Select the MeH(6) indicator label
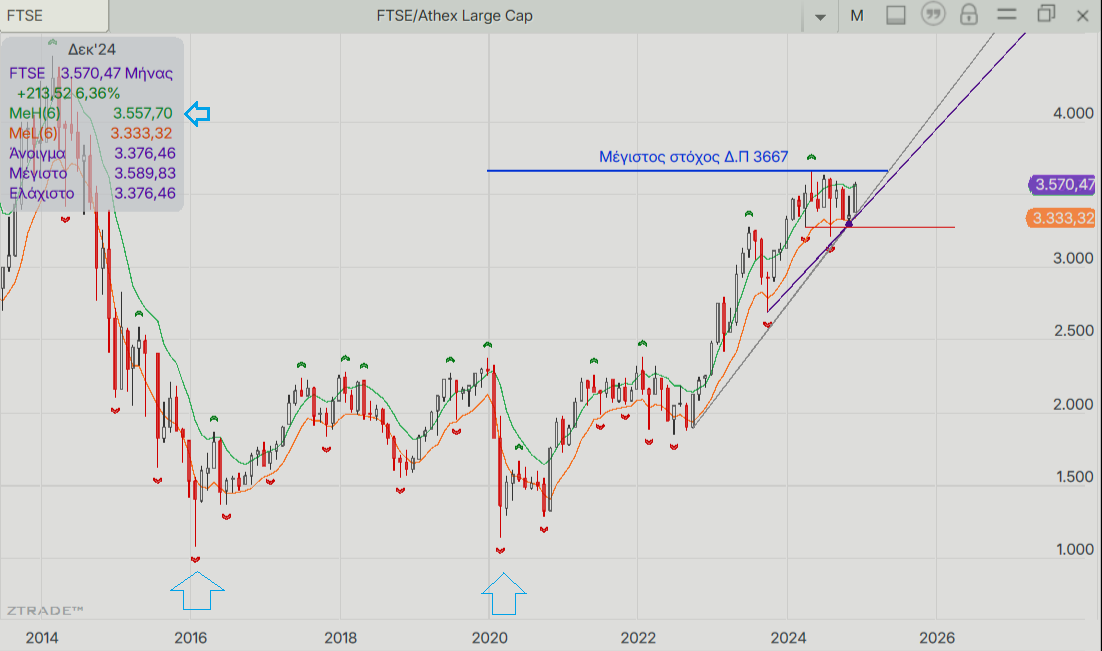The height and width of the screenshot is (651, 1102). click(x=34, y=113)
